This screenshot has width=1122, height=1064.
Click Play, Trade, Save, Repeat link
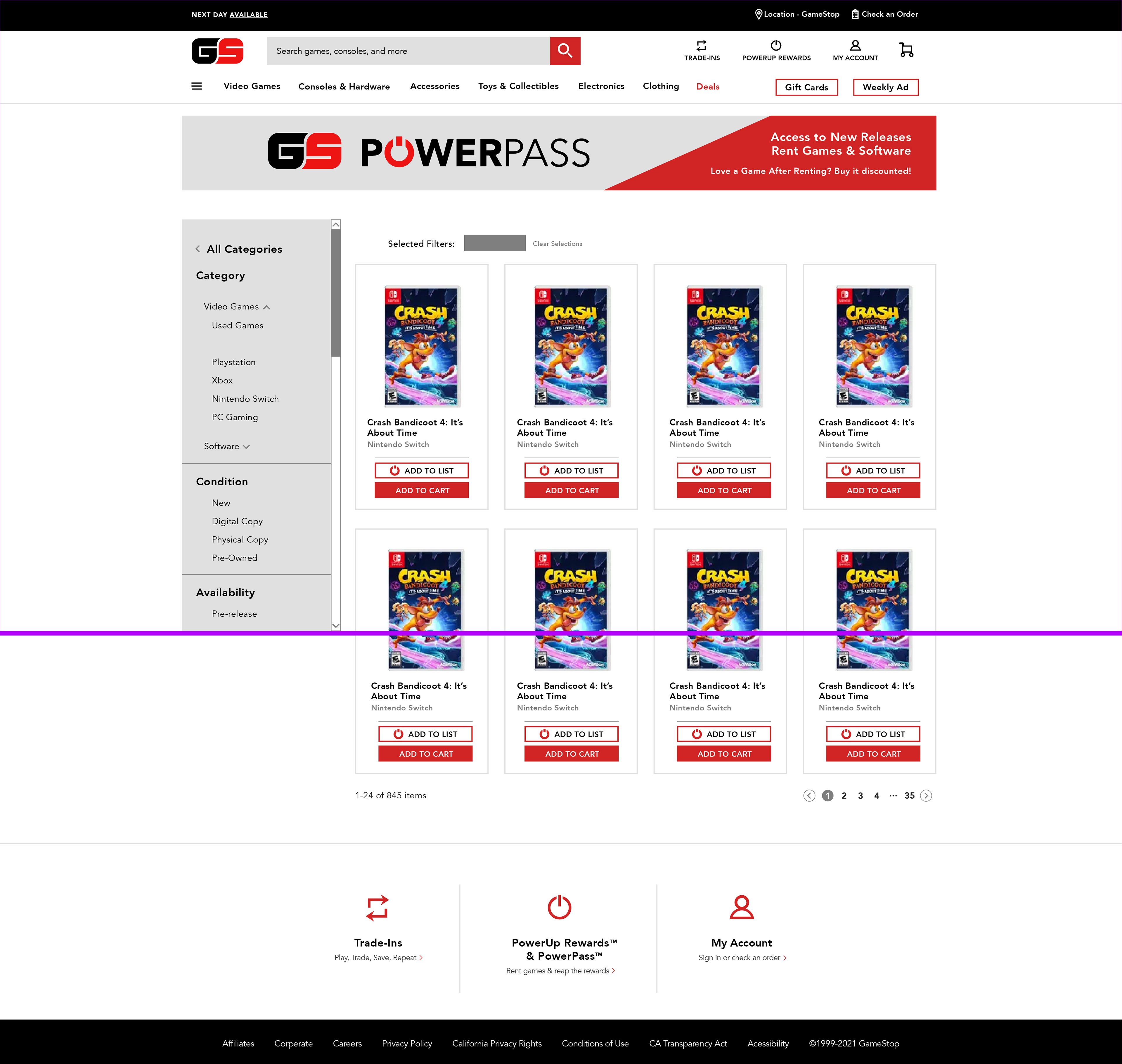click(x=378, y=958)
